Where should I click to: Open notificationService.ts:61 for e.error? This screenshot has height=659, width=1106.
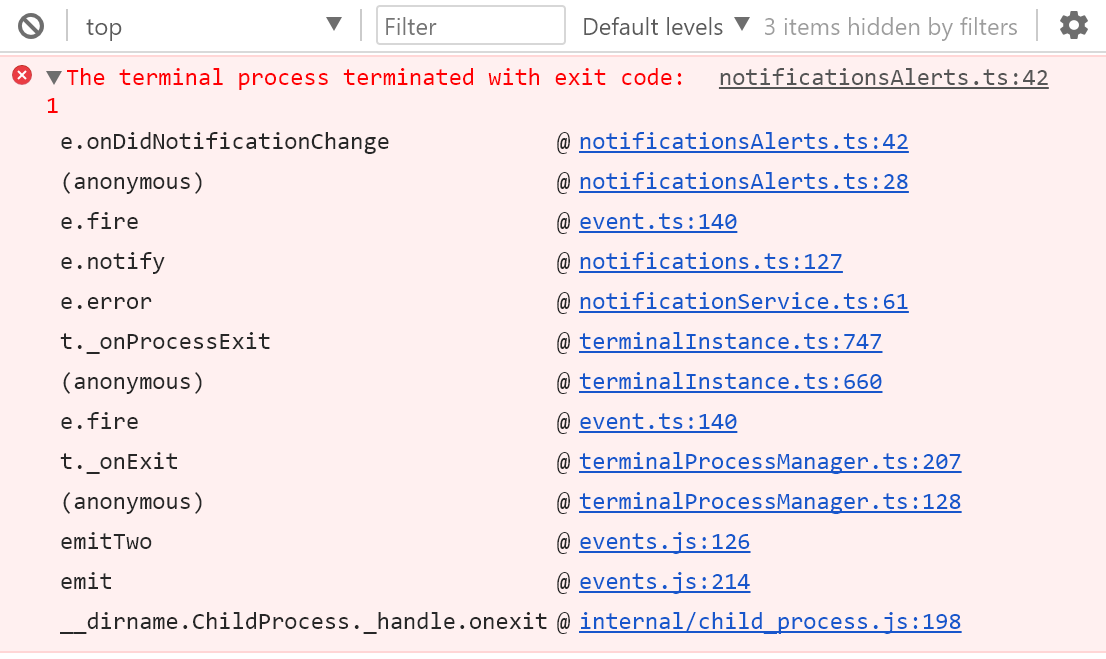tap(743, 301)
